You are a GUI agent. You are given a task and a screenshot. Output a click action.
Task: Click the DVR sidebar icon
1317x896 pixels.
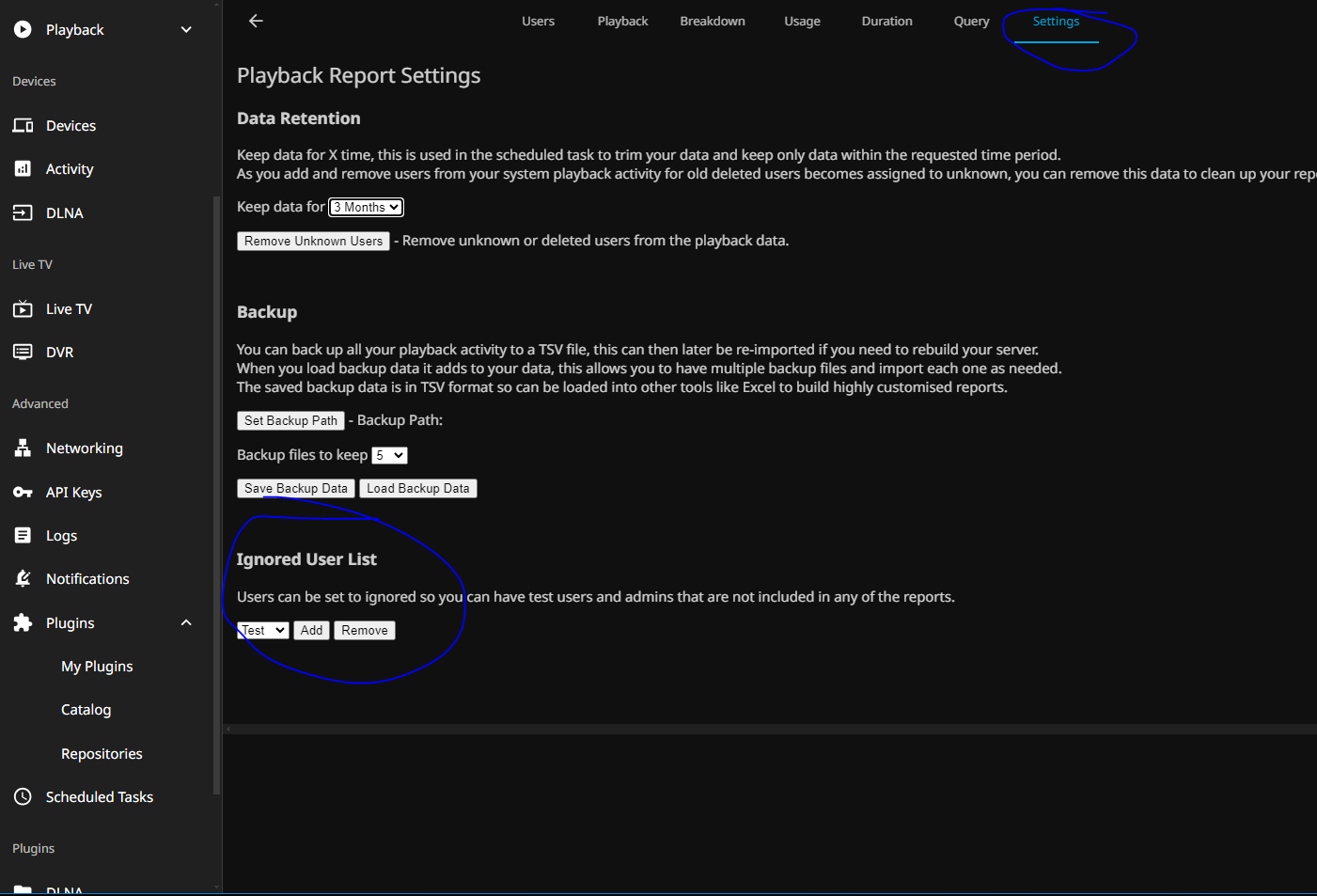(23, 353)
